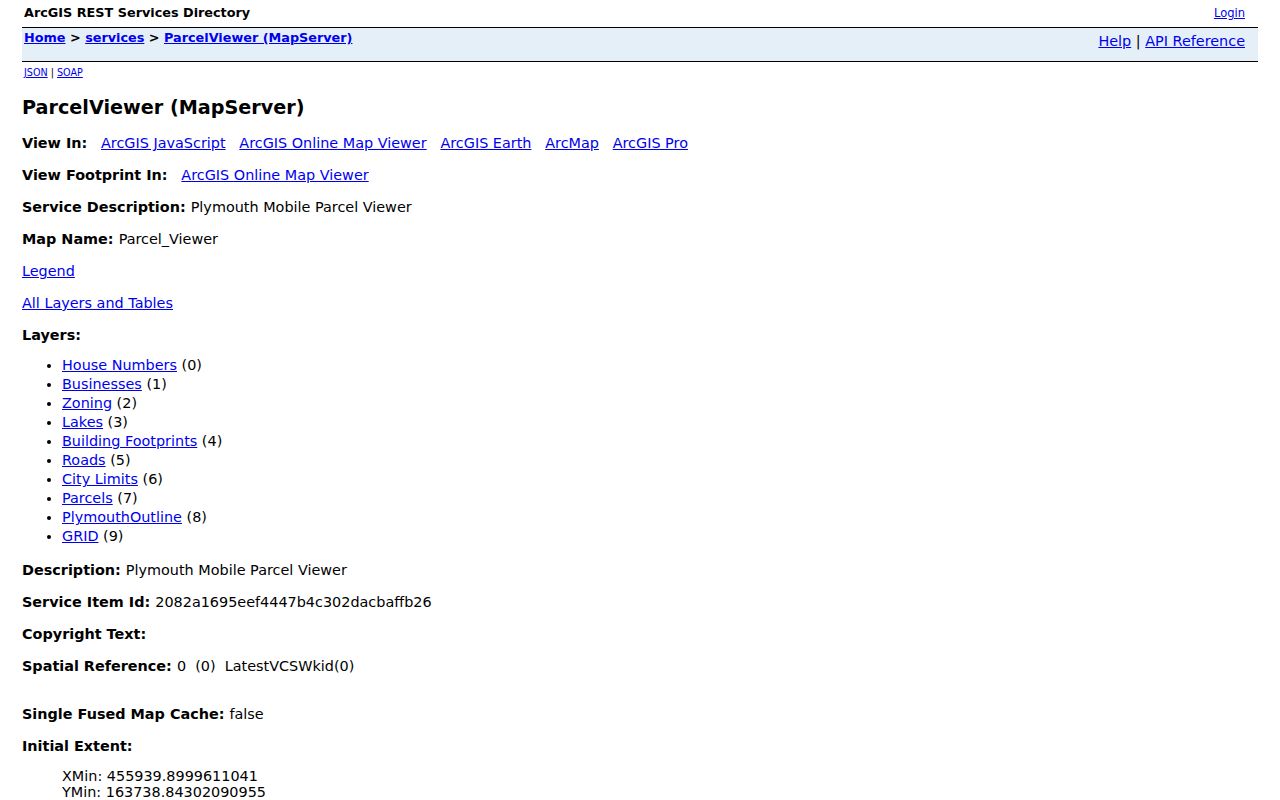Open All Layers and Tables
The width and height of the screenshot is (1280, 800).
[x=97, y=303]
